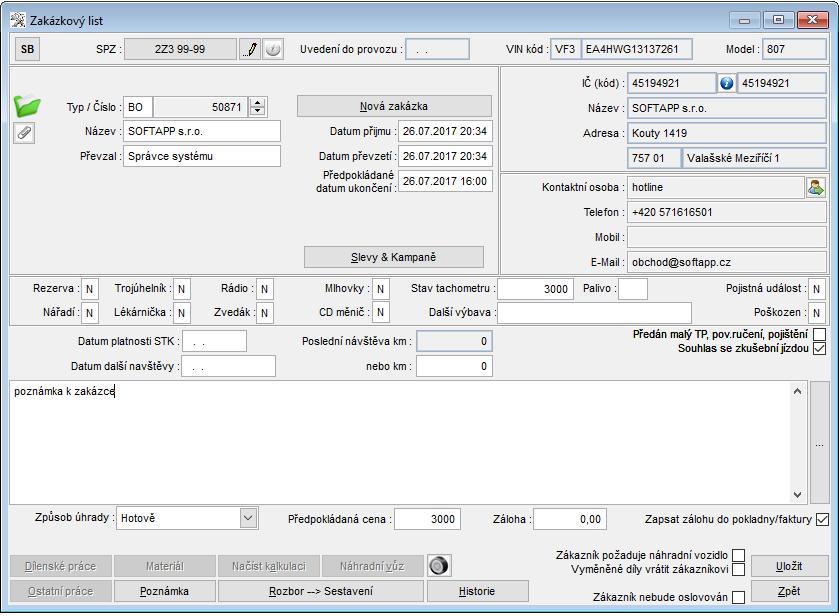
Task: Click the Materiál button
Action: click(165, 566)
